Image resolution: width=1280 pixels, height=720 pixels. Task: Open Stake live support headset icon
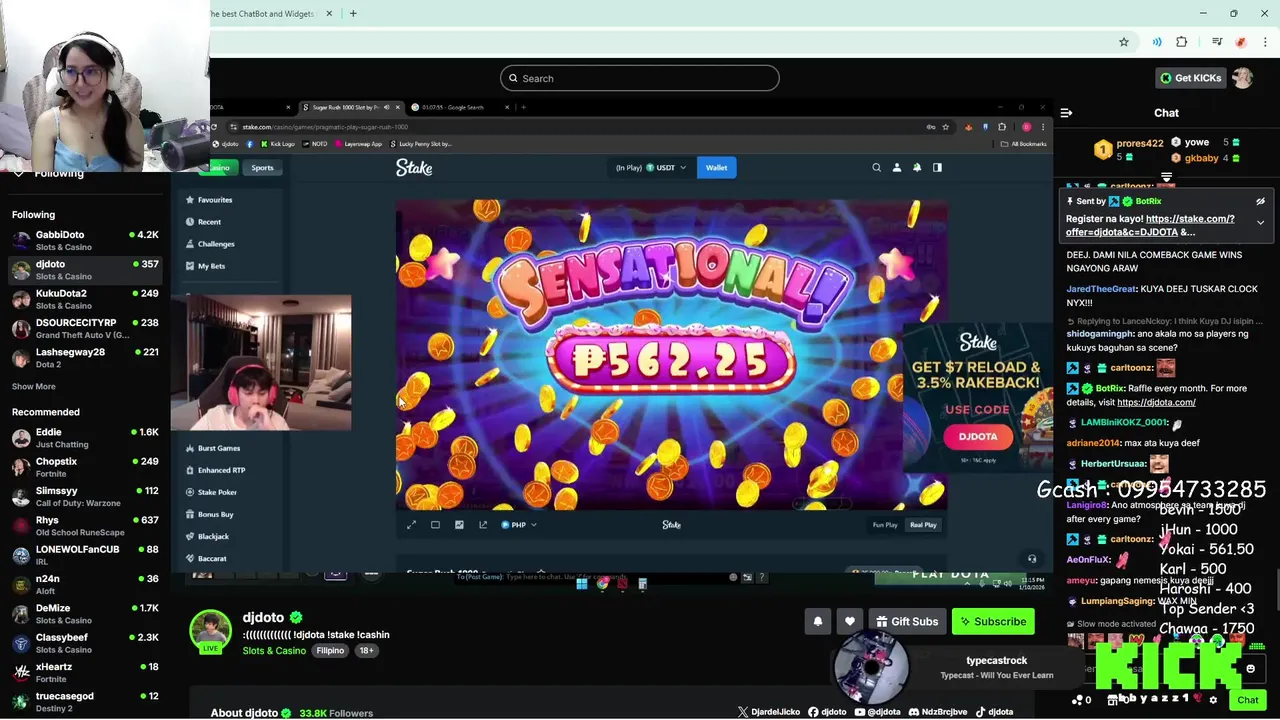point(1032,559)
